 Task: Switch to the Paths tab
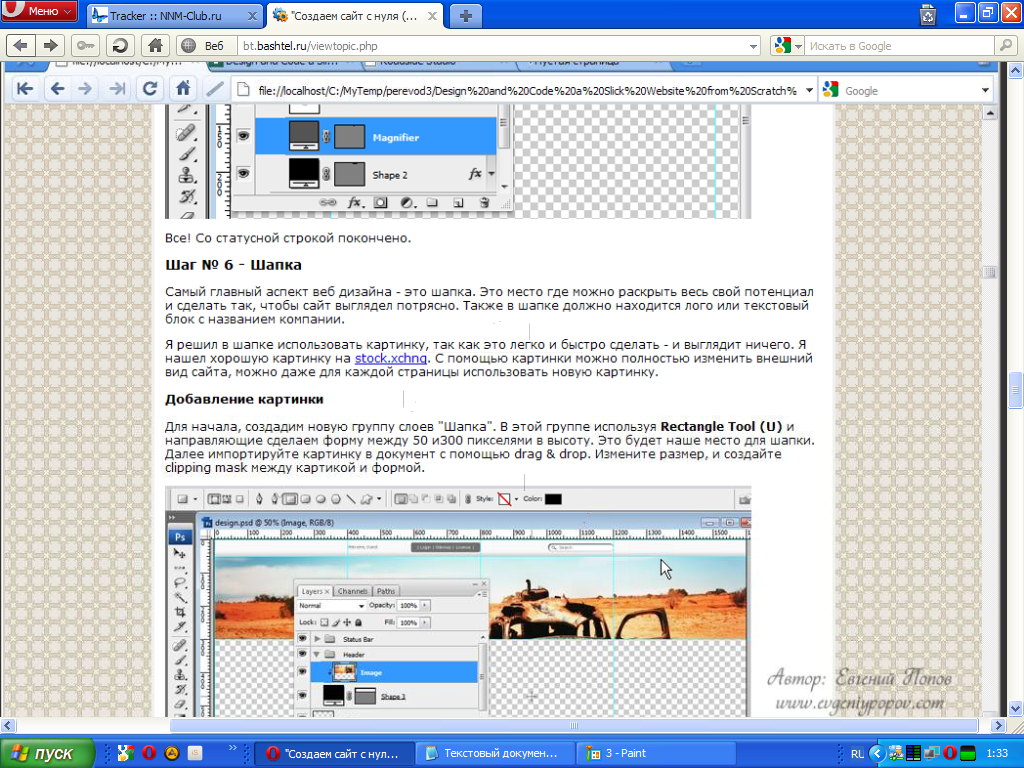(x=386, y=591)
